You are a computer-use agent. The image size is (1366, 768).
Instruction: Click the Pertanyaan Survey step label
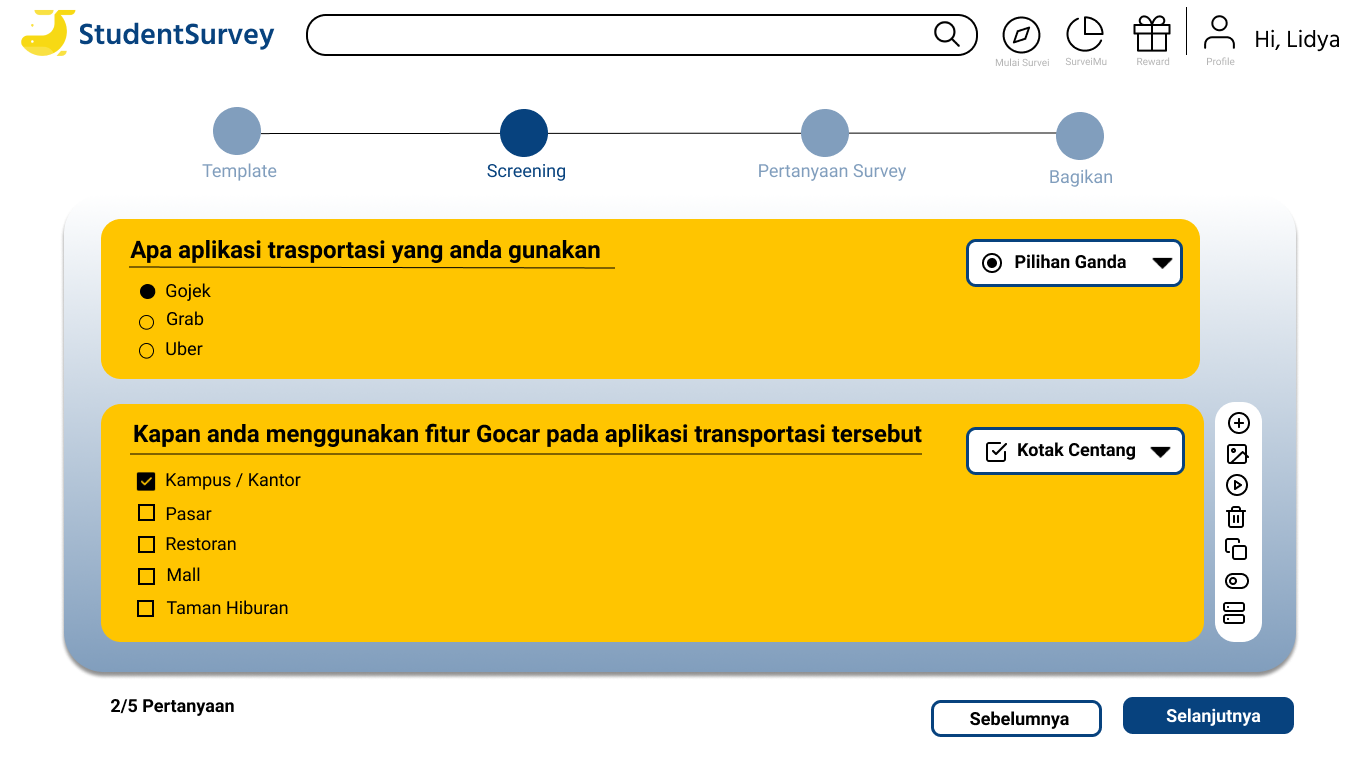(x=832, y=171)
